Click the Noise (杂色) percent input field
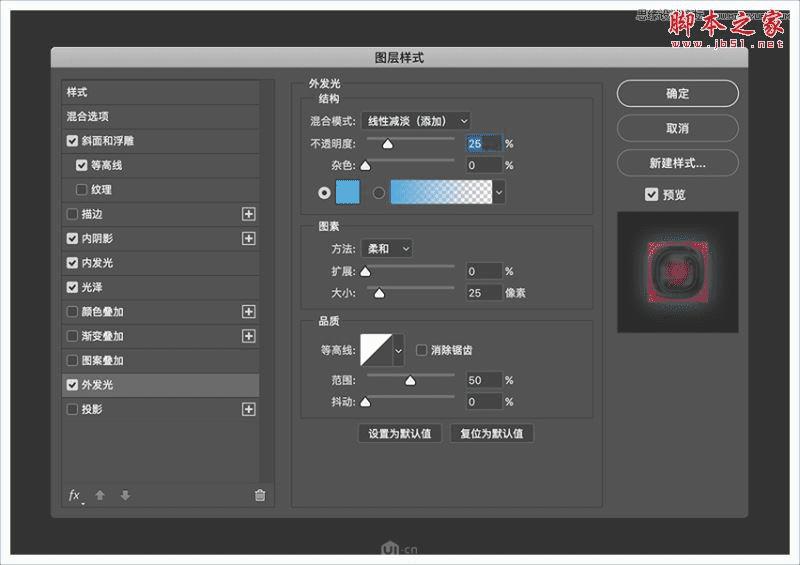 tap(484, 165)
